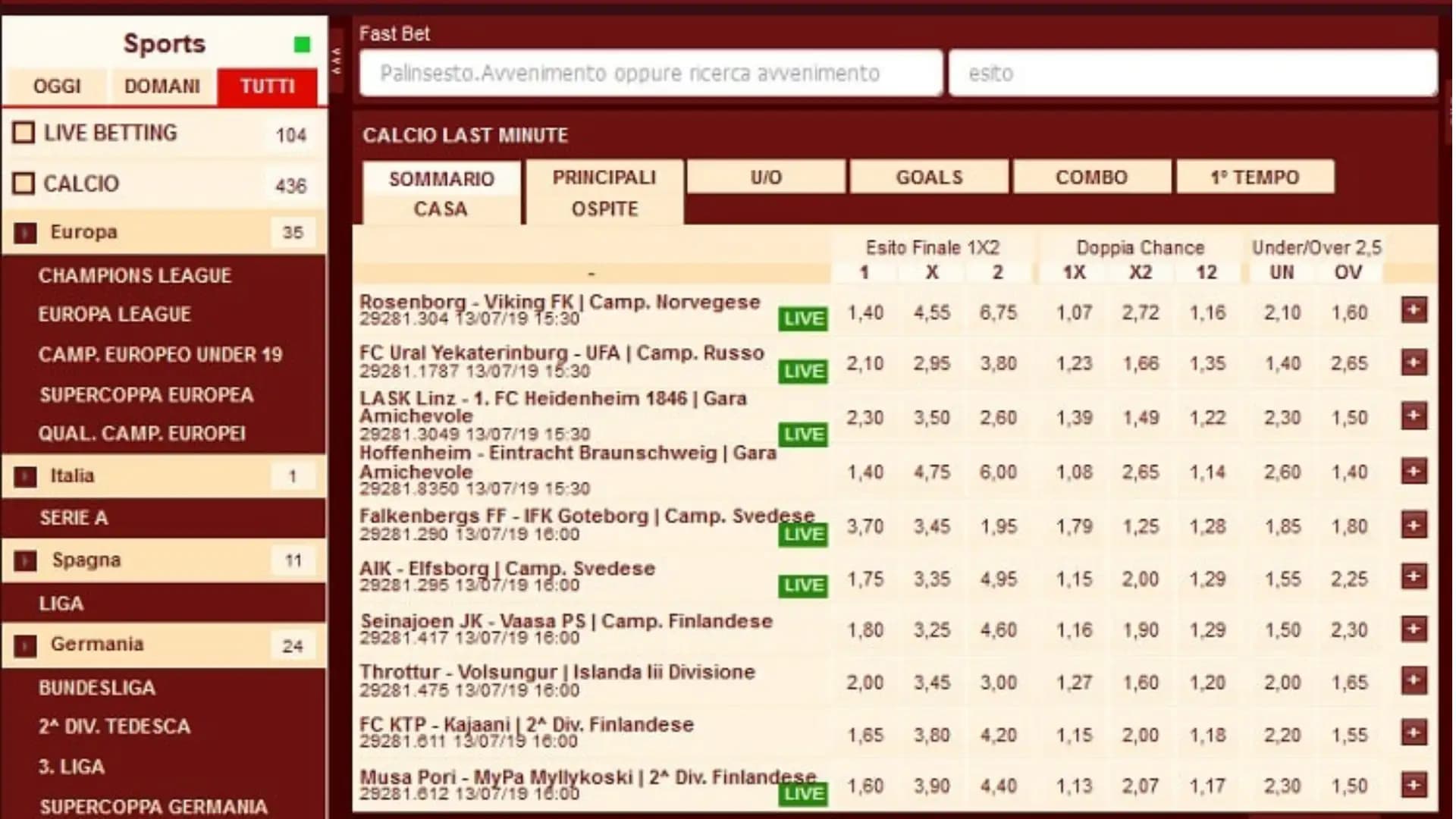
Task: Click the LIVE badge for Falkenbergs FF match
Action: pos(802,533)
